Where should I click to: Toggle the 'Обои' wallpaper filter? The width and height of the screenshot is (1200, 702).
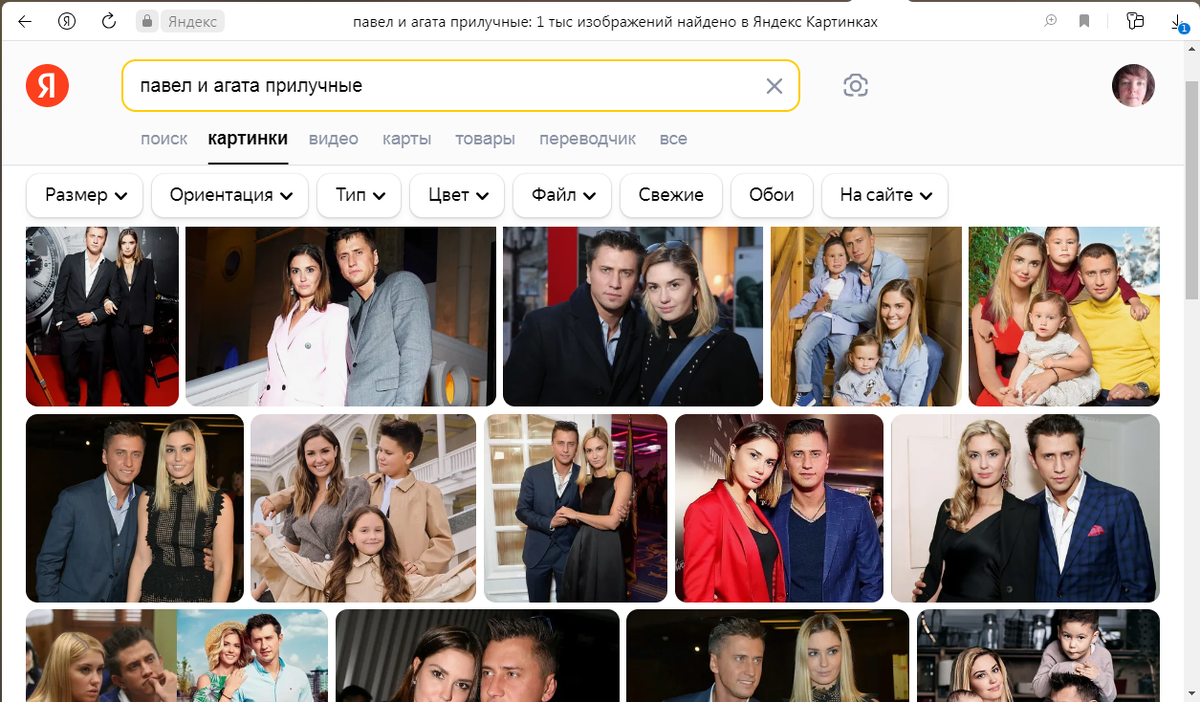772,195
